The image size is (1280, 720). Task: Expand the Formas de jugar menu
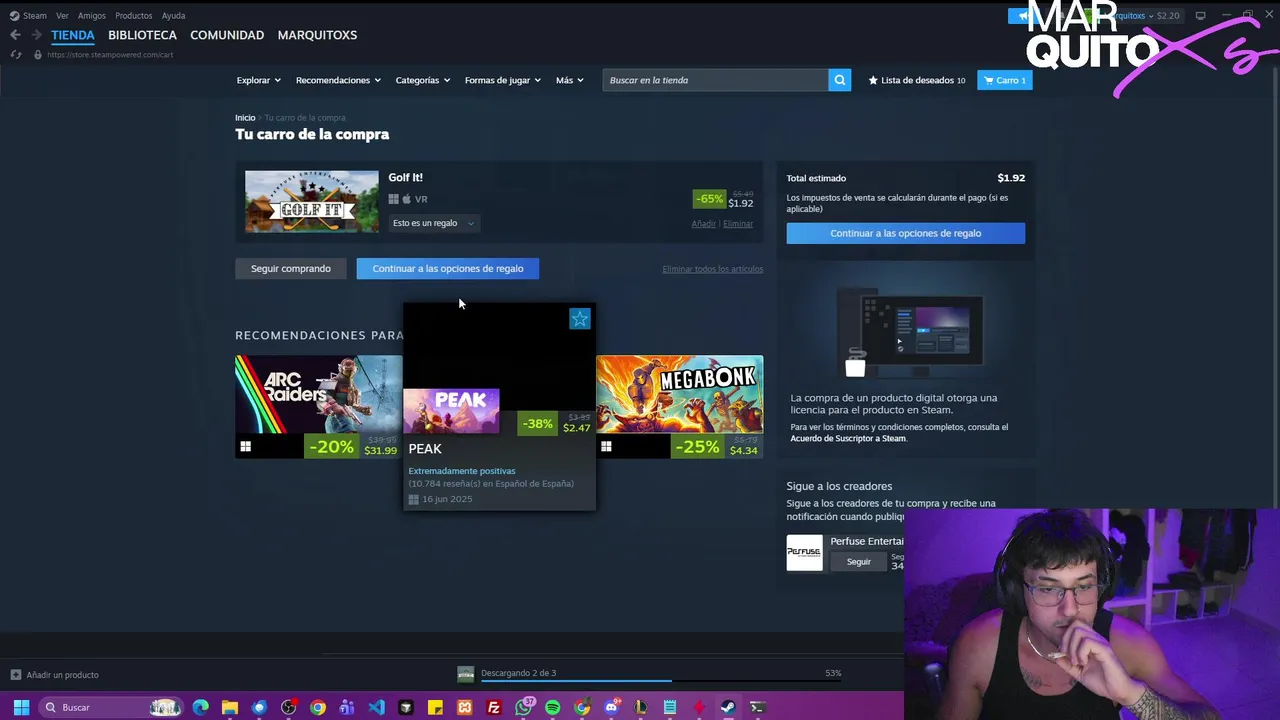point(502,80)
